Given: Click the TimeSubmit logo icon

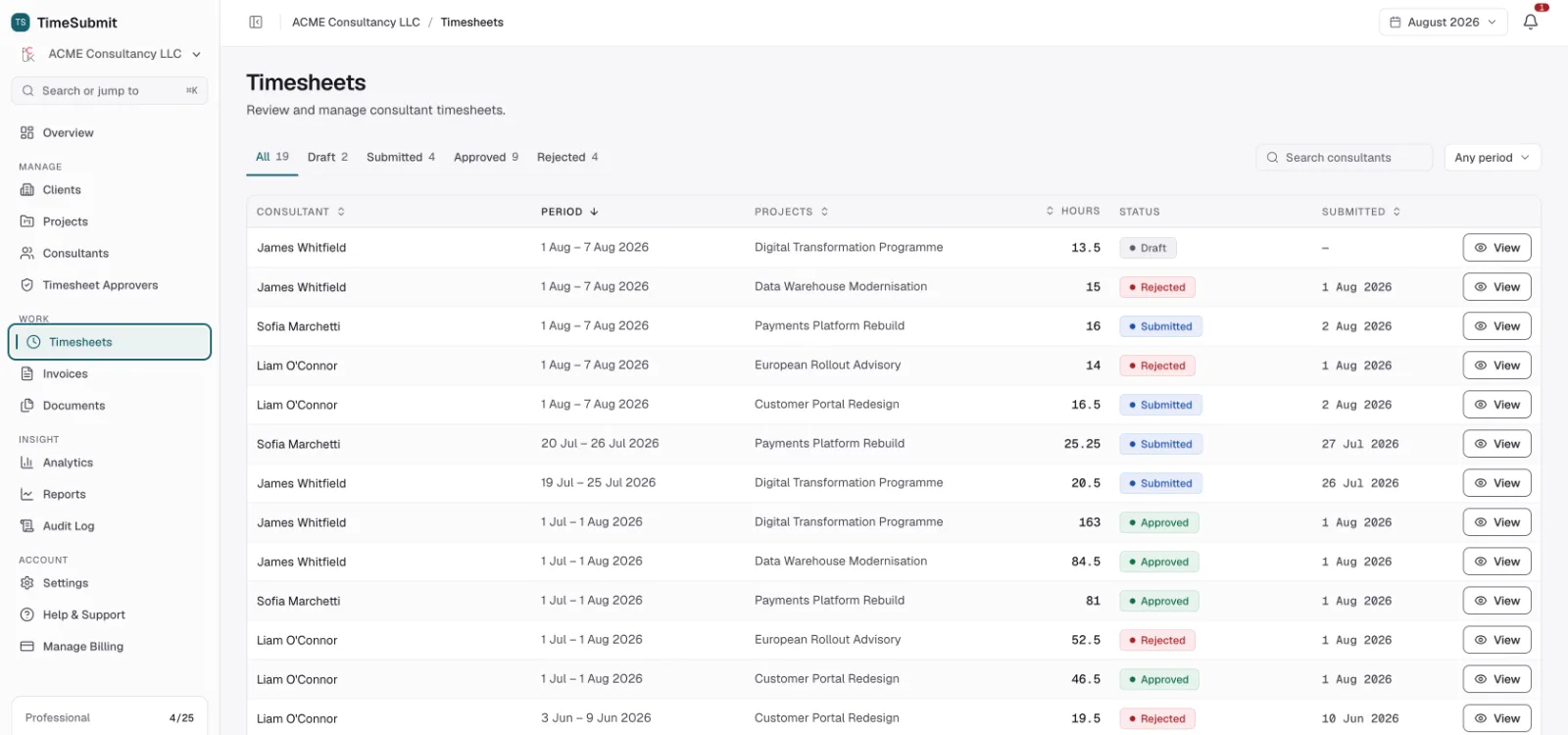Looking at the screenshot, I should 21,23.
